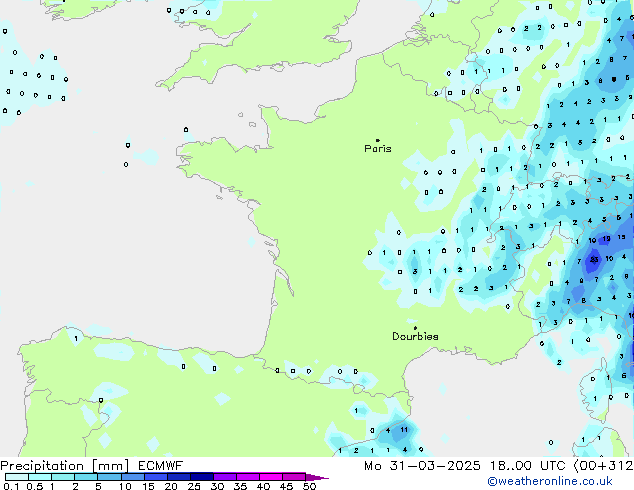The height and width of the screenshot is (490, 634).
Task: Click the ECMWF model name label
Action: point(161,466)
